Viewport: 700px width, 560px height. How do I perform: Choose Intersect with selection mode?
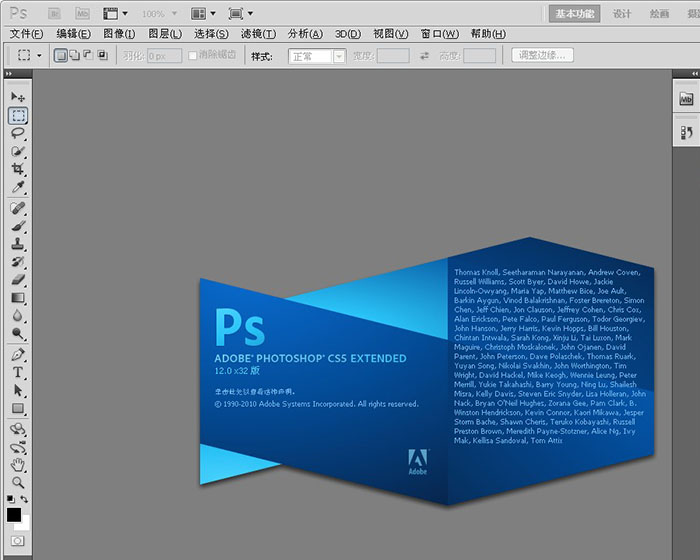click(x=103, y=55)
